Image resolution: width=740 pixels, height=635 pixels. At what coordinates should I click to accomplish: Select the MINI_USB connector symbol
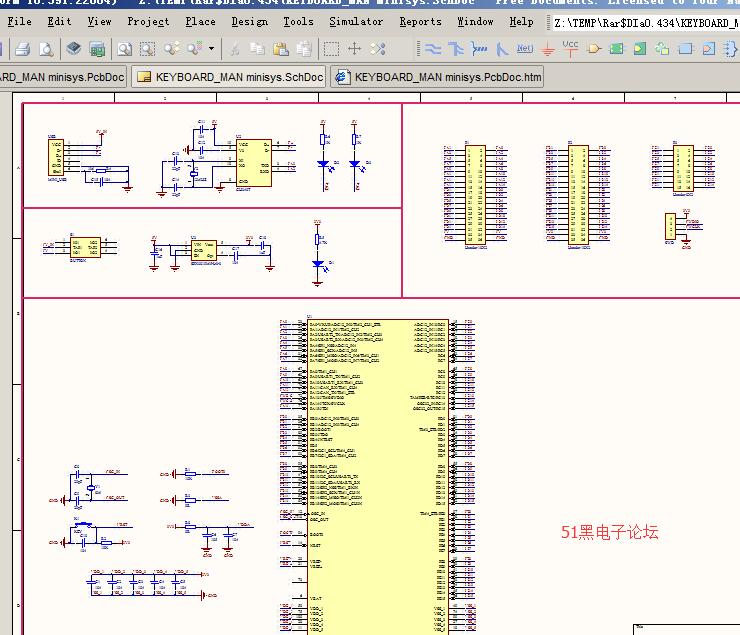click(56, 158)
